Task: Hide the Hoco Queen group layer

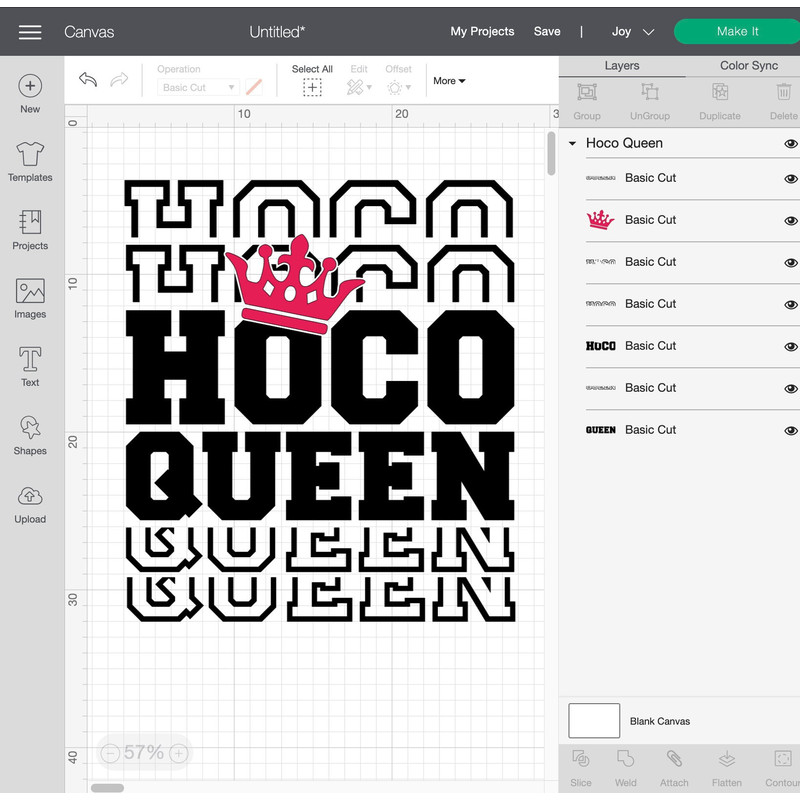Action: coord(791,144)
